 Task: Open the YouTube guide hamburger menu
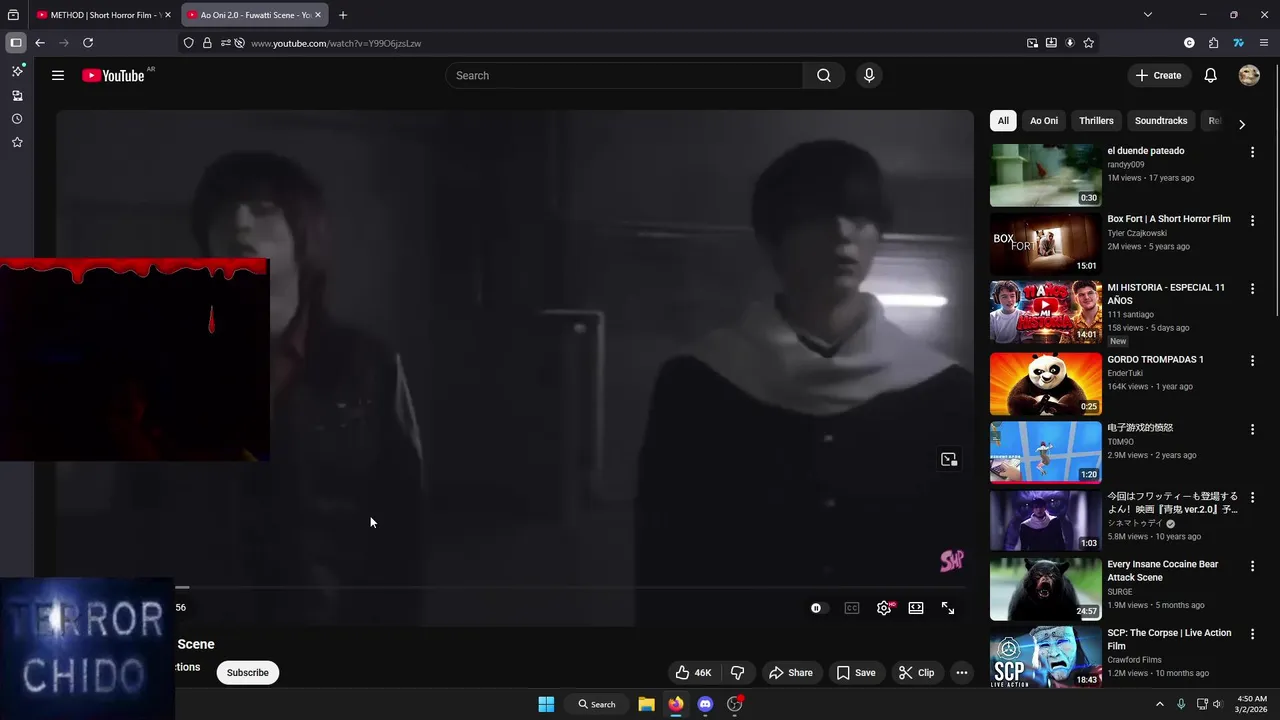(58, 75)
